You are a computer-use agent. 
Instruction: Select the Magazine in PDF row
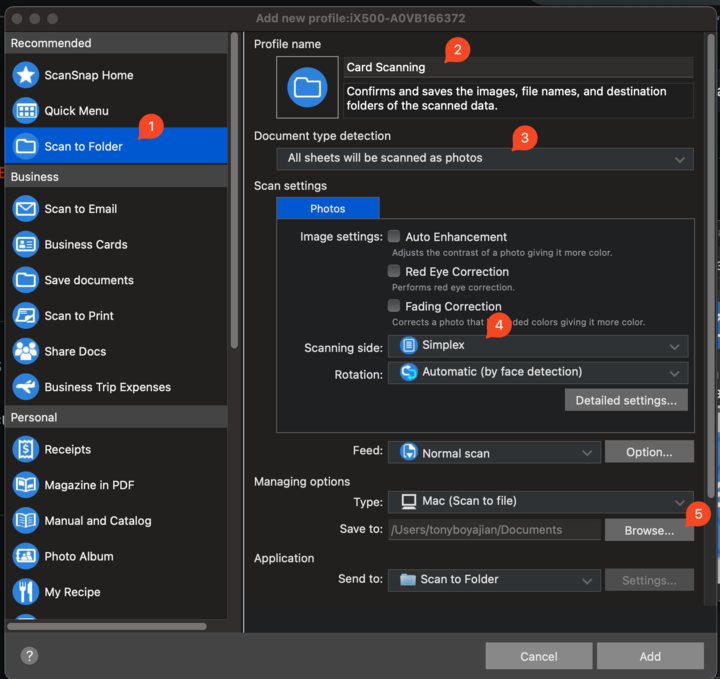(116, 485)
